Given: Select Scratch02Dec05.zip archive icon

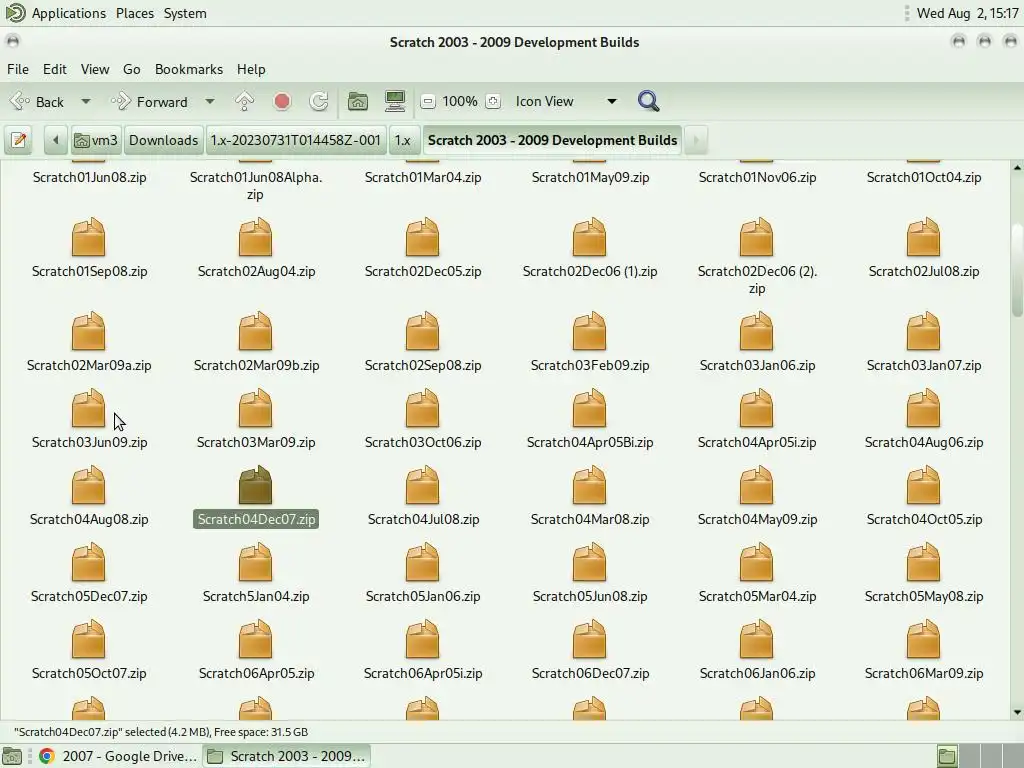Looking at the screenshot, I should click(x=423, y=237).
